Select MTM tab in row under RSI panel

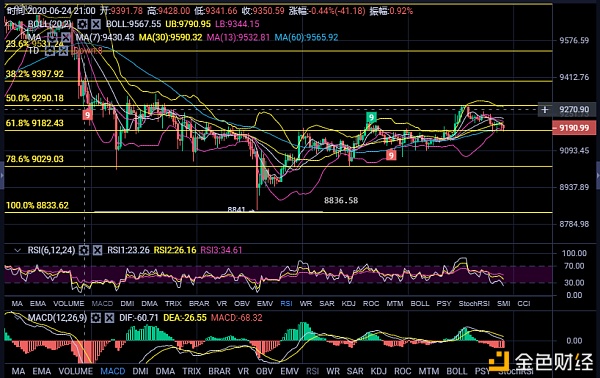(395, 303)
